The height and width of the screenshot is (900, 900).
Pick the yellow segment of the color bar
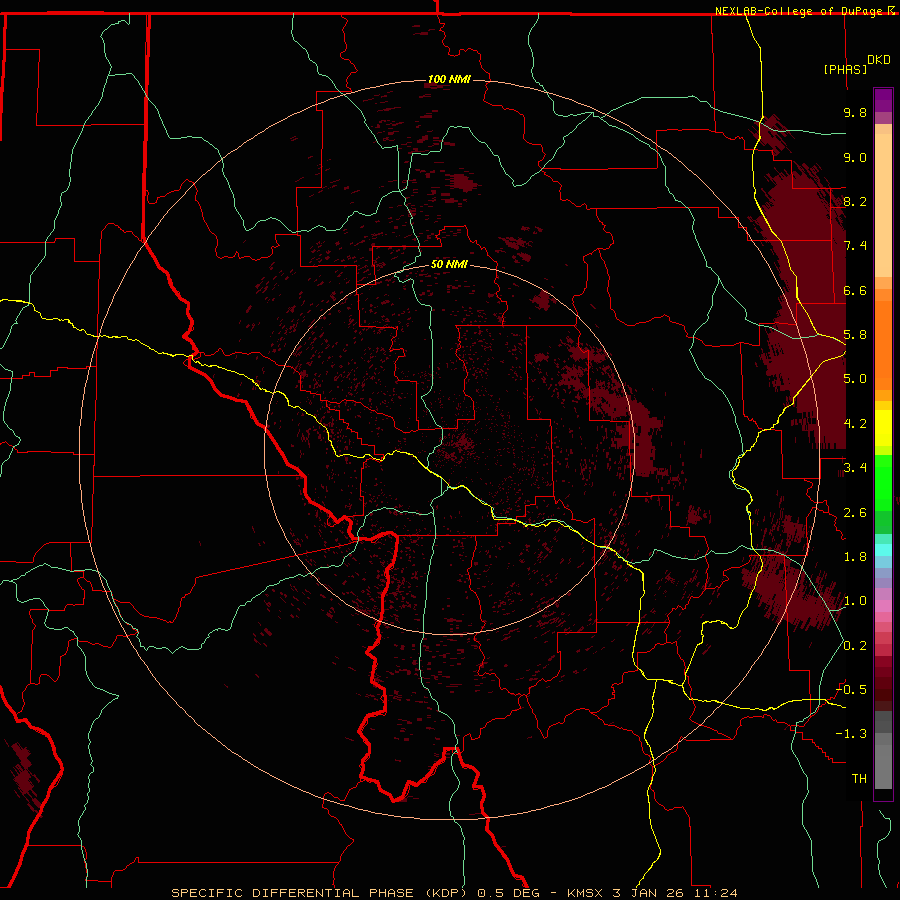pos(883,428)
